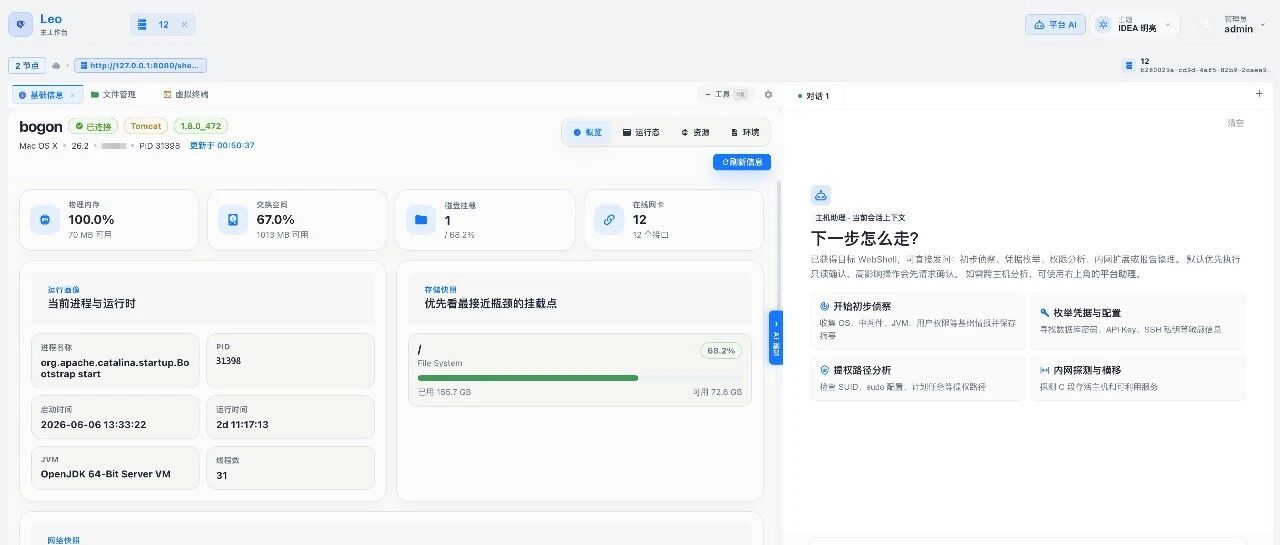The image size is (1280, 545).
Task: Switch to the 虚拟终端 tab
Action: pyautogui.click(x=186, y=95)
